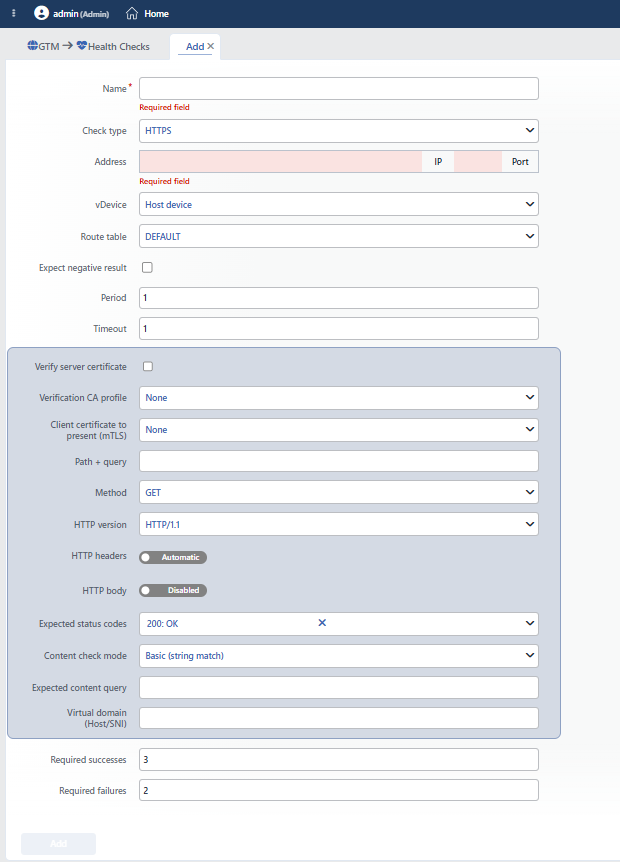Click the GTM globe icon
The width and height of the screenshot is (620, 862).
[x=33, y=46]
